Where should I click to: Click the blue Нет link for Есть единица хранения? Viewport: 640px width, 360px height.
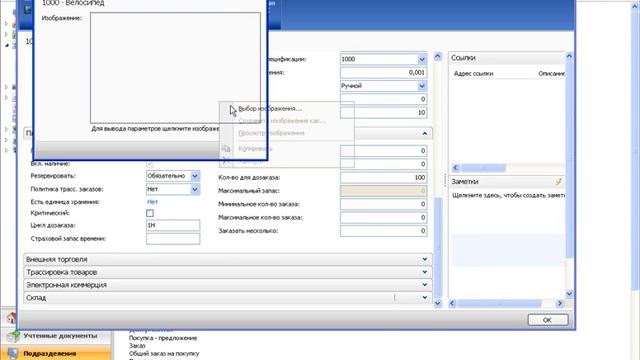[x=152, y=202]
